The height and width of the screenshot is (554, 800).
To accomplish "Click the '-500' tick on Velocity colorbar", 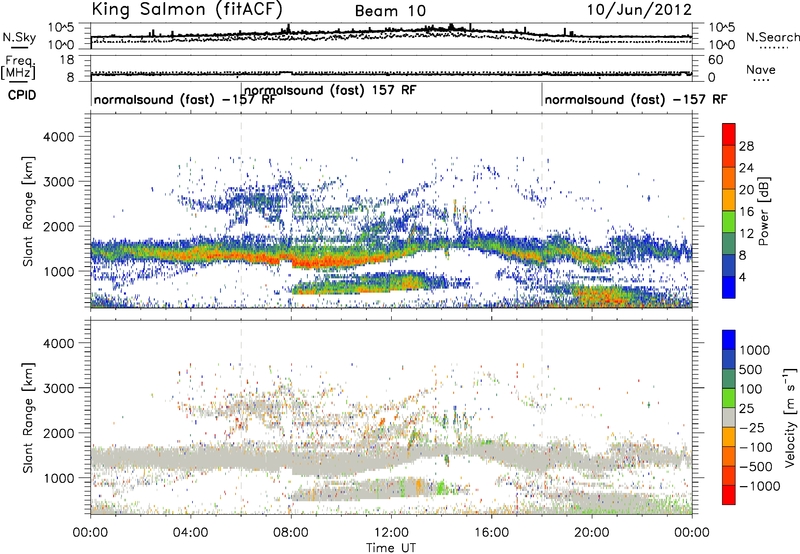I will [755, 467].
